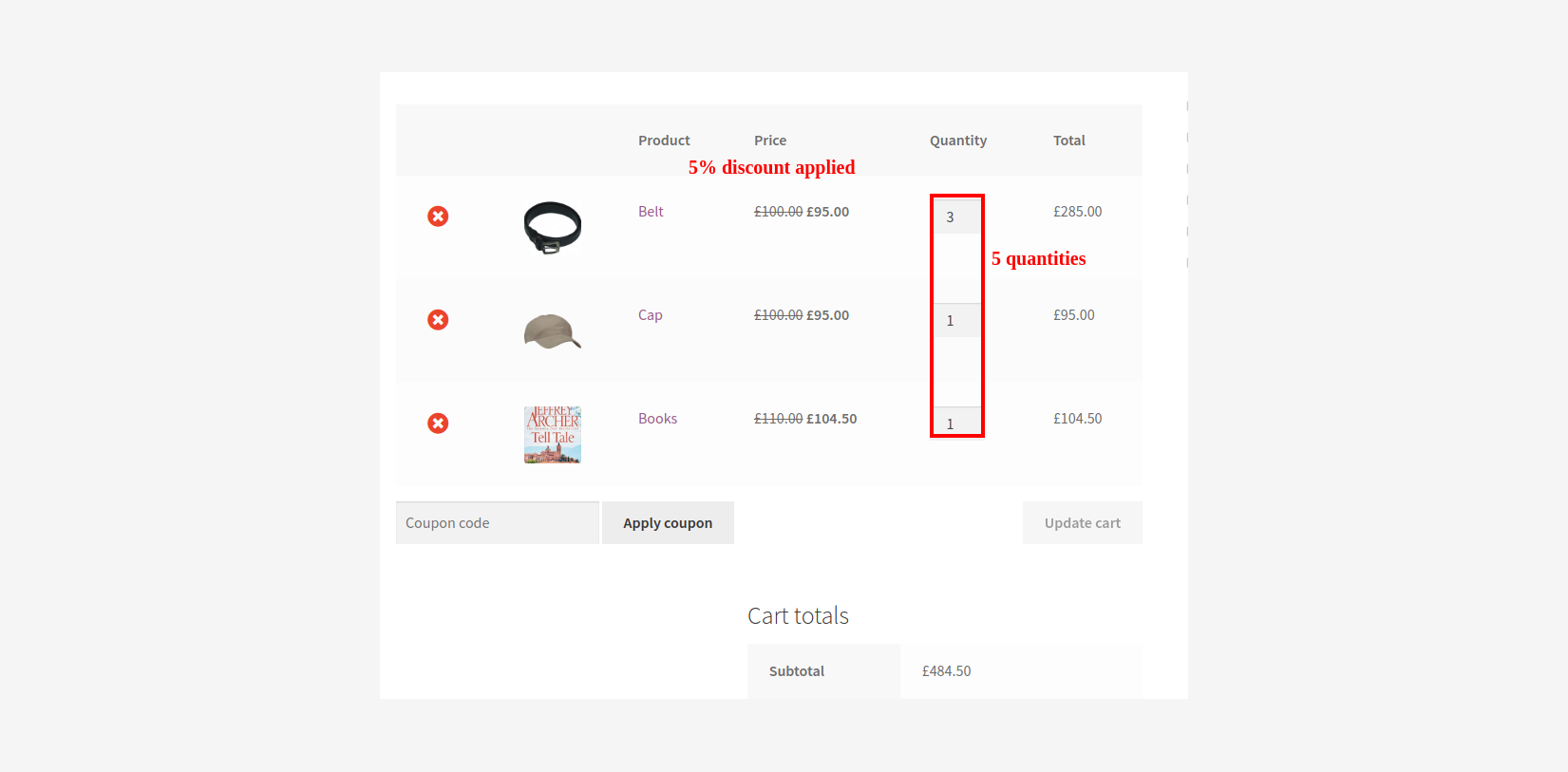Screen dimensions: 1568x772
Task: Select the Belt quantity field showing 3
Action: point(957,217)
